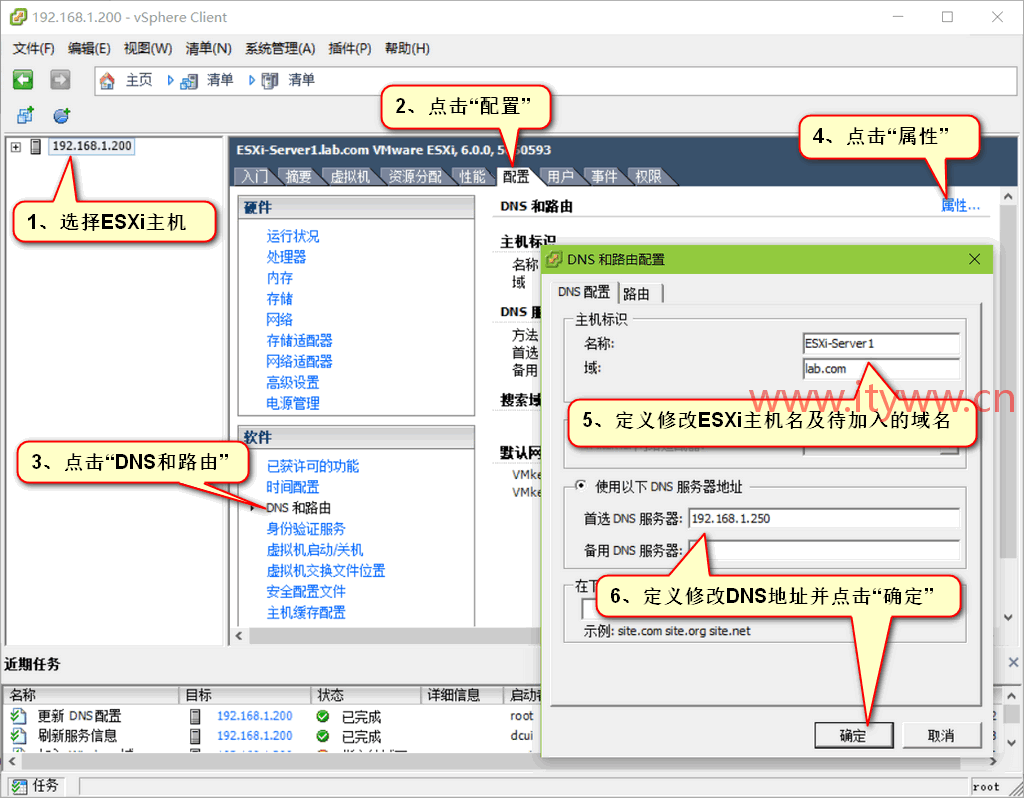Click the DNS dialog title icon
This screenshot has height=798, width=1024.
pyautogui.click(x=554, y=259)
